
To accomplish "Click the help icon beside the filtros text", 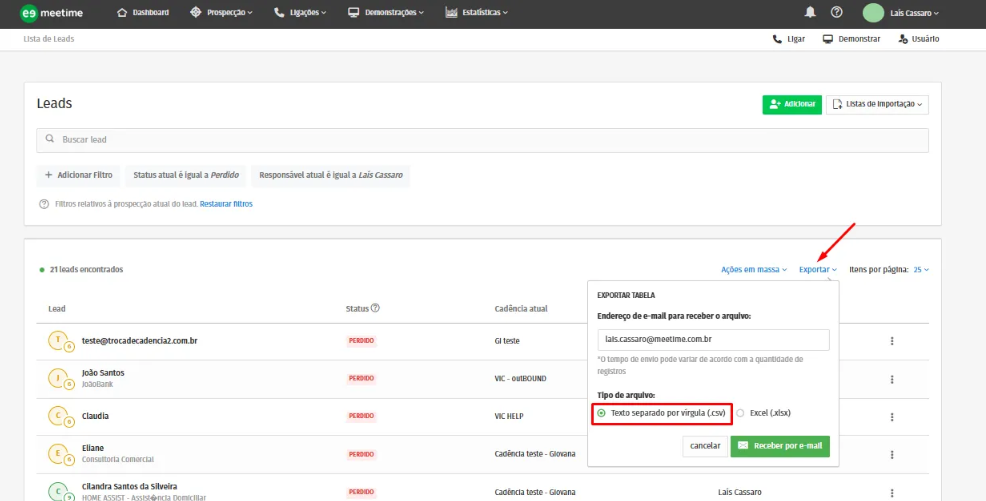I will (44, 204).
